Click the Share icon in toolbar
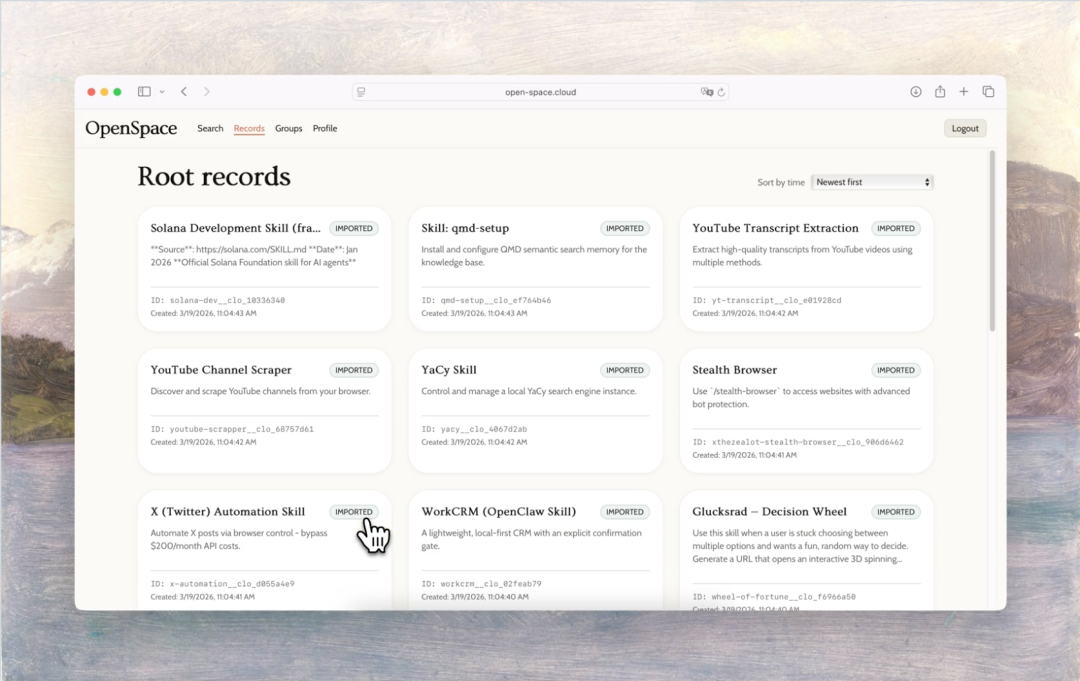This screenshot has width=1080, height=681. [939, 92]
